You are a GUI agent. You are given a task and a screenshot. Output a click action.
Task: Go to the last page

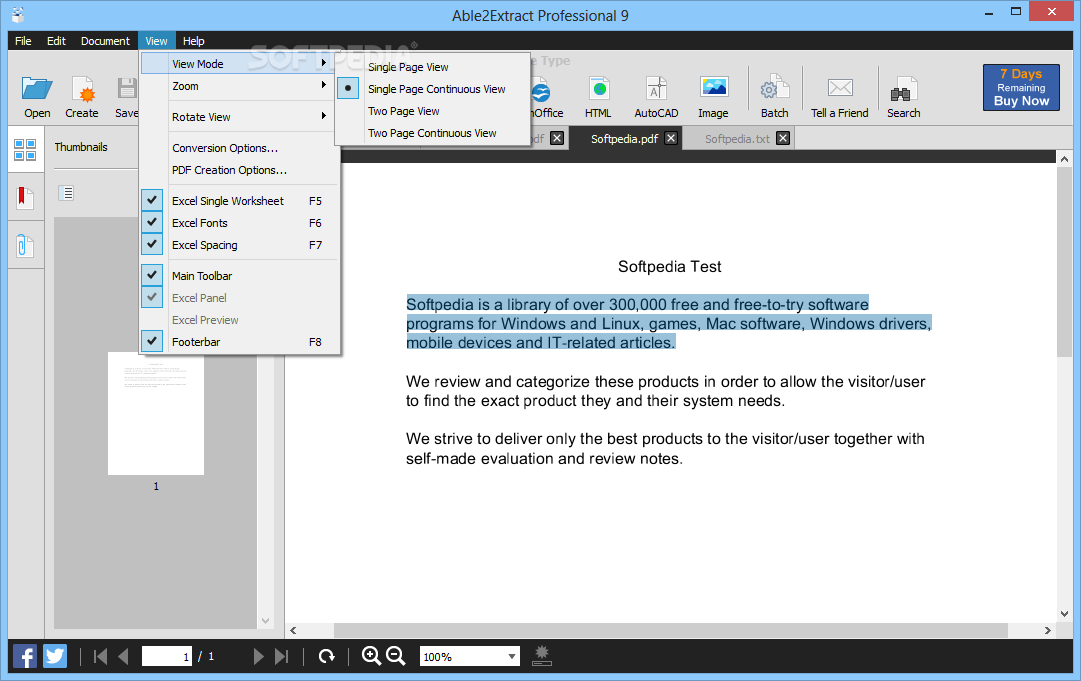281,656
